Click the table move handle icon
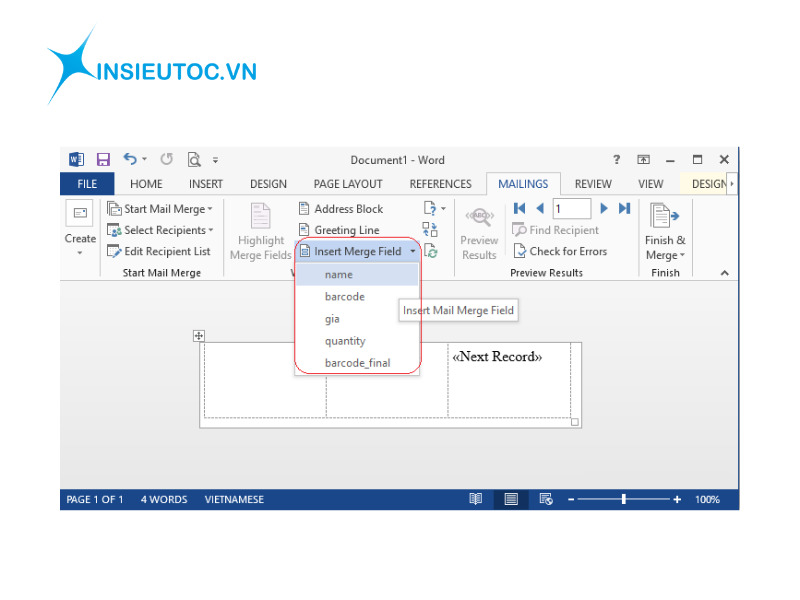The height and width of the screenshot is (600, 800). [198, 337]
